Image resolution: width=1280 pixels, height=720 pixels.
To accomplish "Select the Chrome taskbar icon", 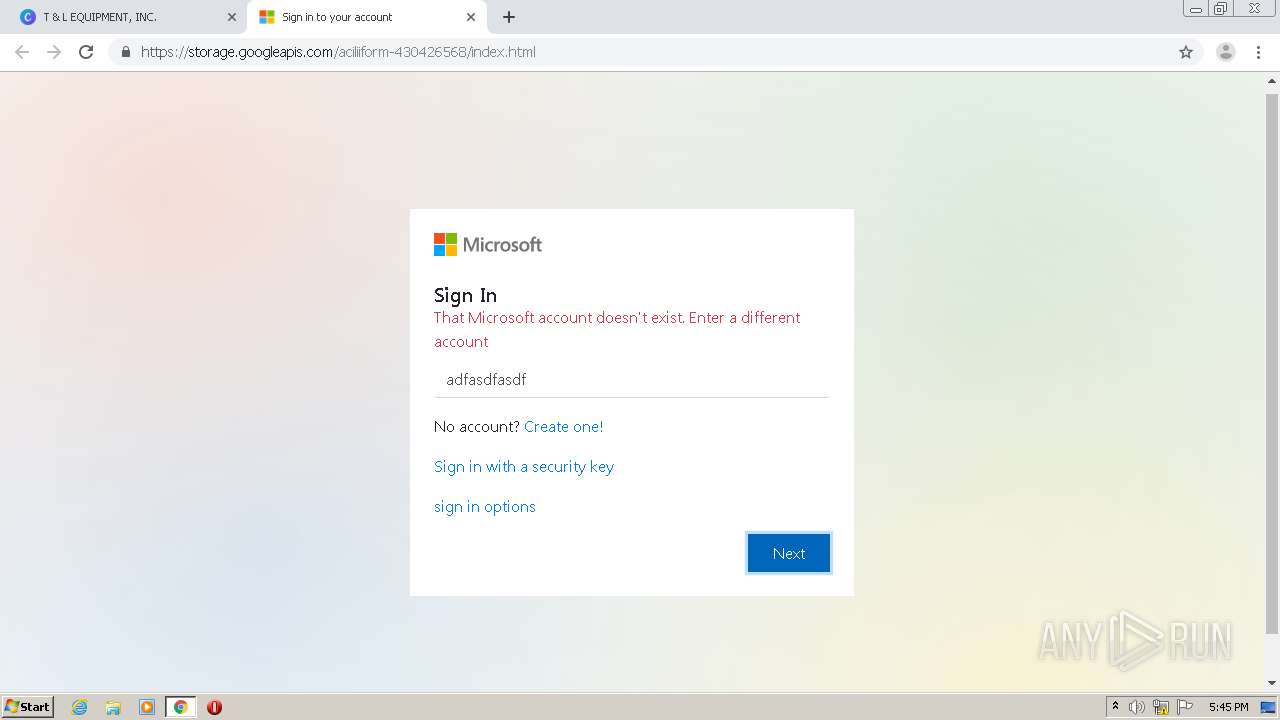I will [180, 707].
